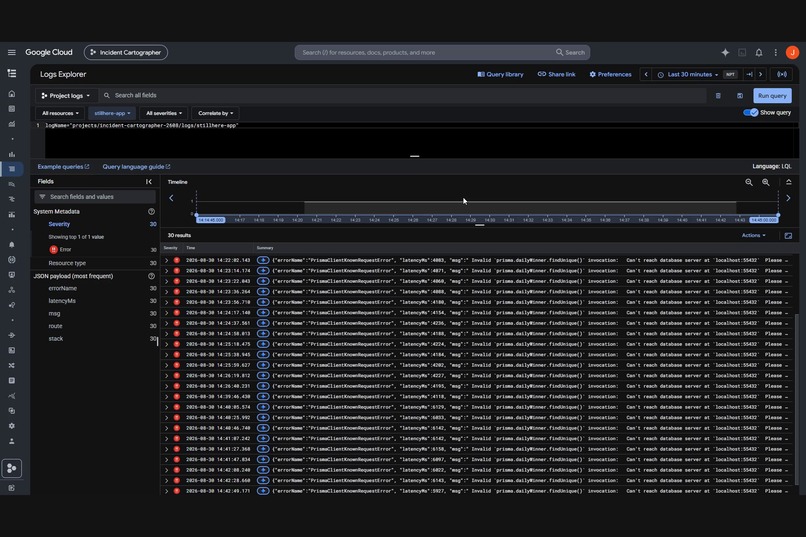This screenshot has width=806, height=537.
Task: Expand log entry at 14:39:46.430
Action: pos(166,397)
